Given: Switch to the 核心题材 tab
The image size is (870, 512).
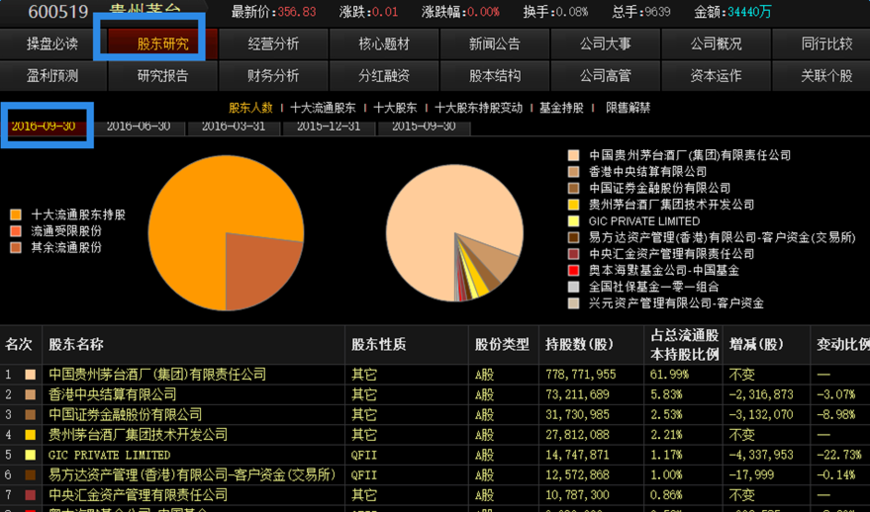Looking at the screenshot, I should pyautogui.click(x=383, y=44).
